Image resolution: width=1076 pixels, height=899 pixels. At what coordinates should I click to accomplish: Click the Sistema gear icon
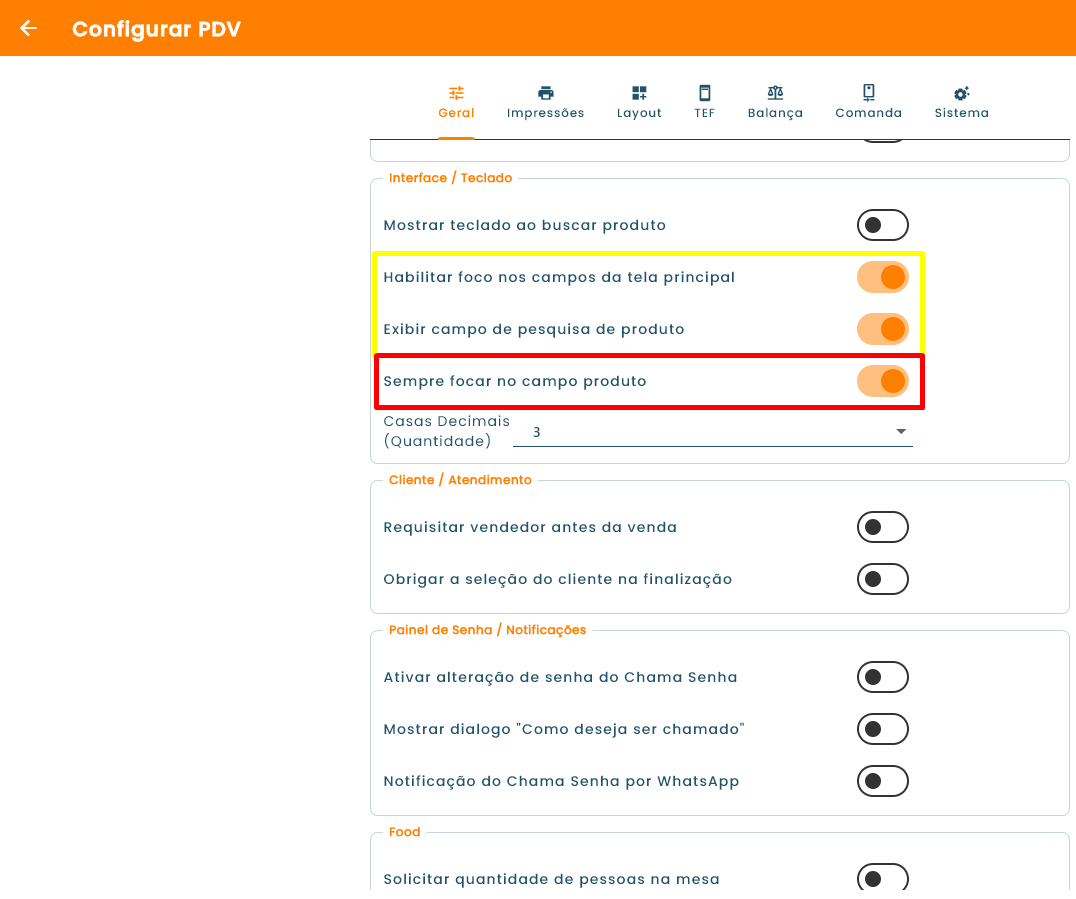click(961, 93)
